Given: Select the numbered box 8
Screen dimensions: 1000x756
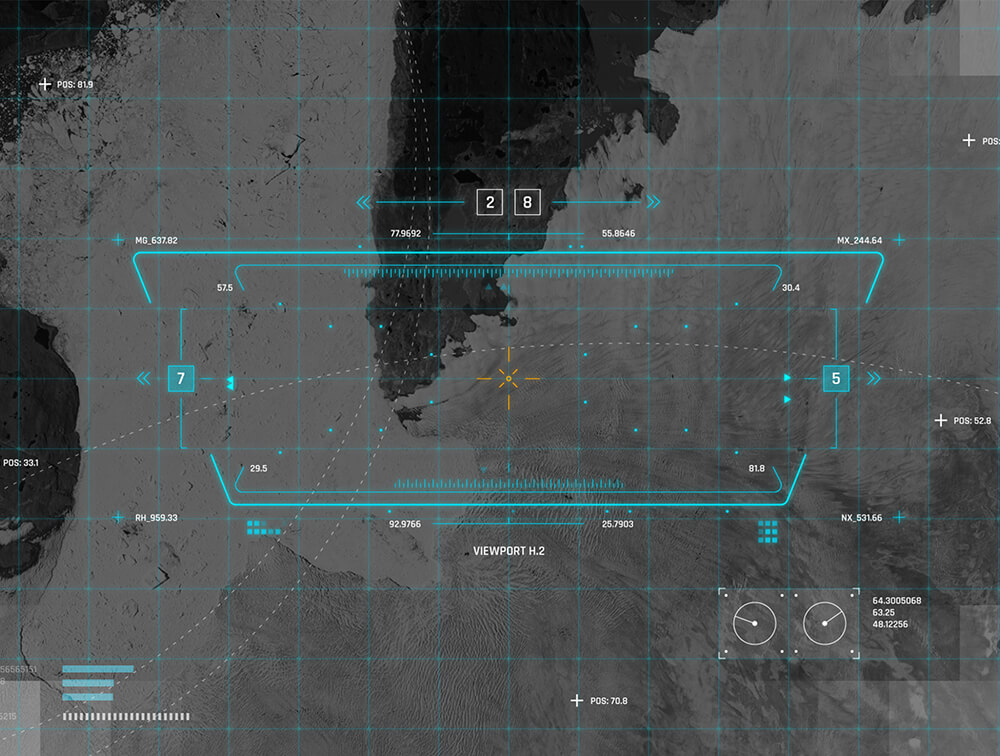Looking at the screenshot, I should click(x=528, y=203).
